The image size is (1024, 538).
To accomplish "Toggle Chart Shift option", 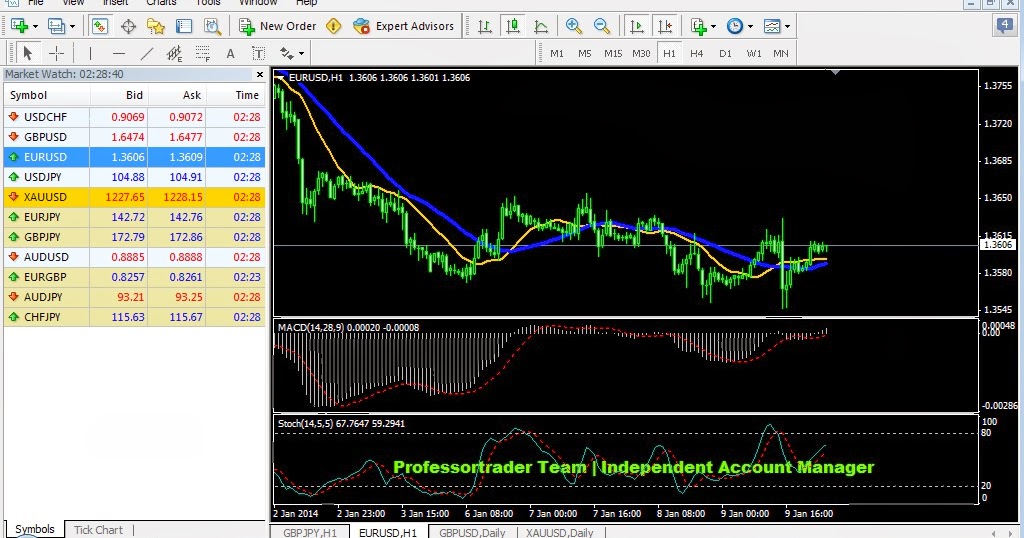I will [665, 26].
